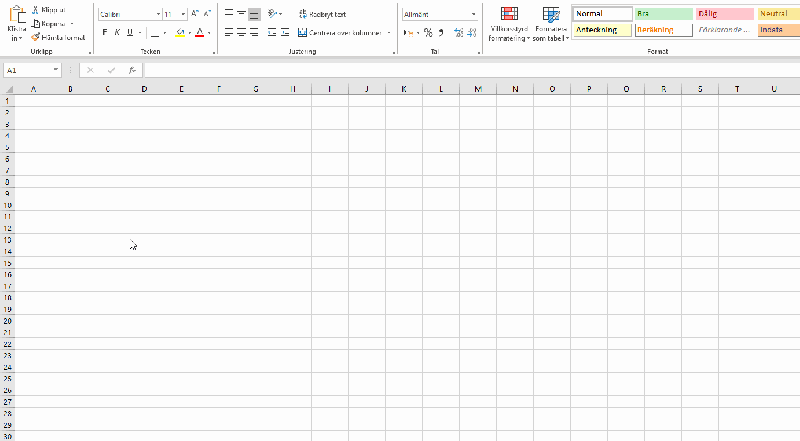Open the Name Box dropdown arrow

[56, 70]
